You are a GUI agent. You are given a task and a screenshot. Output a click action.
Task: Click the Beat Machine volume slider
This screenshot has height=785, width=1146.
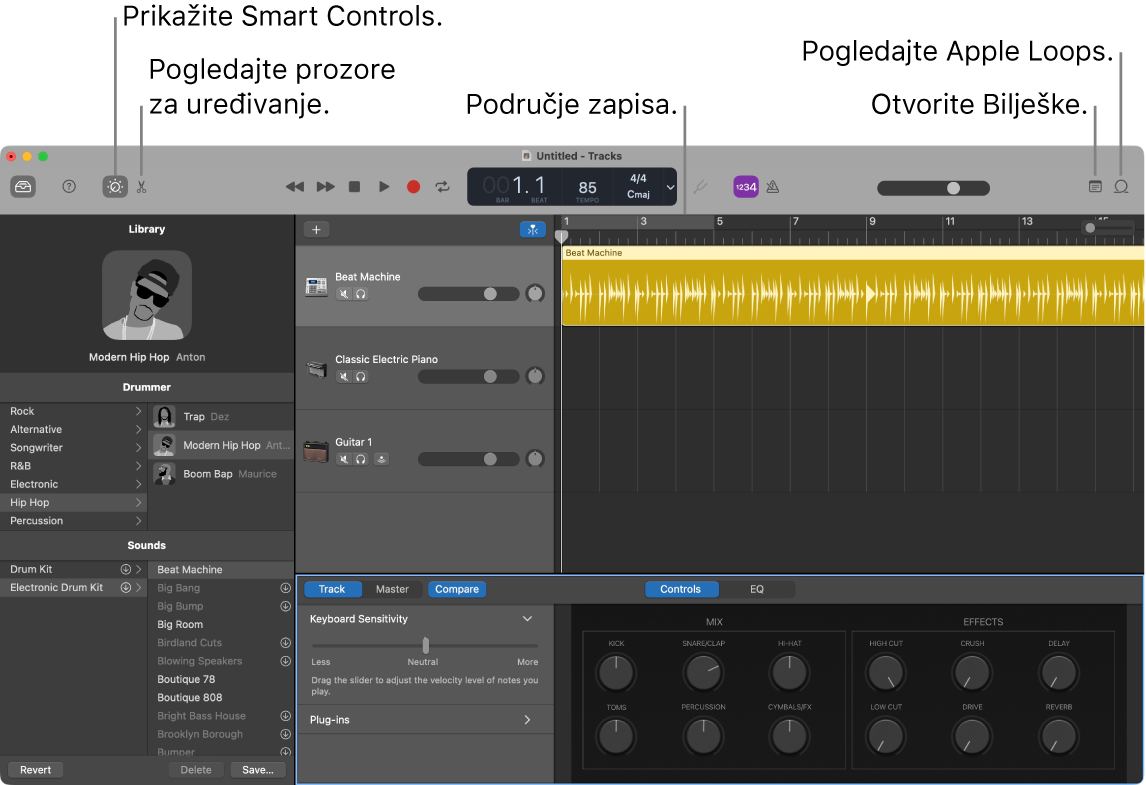pos(468,294)
